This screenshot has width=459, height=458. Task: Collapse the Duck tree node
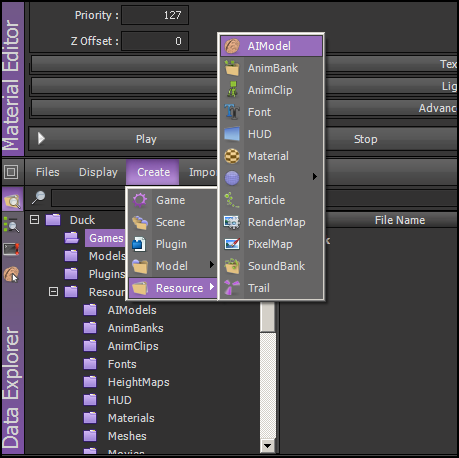pyautogui.click(x=34, y=220)
